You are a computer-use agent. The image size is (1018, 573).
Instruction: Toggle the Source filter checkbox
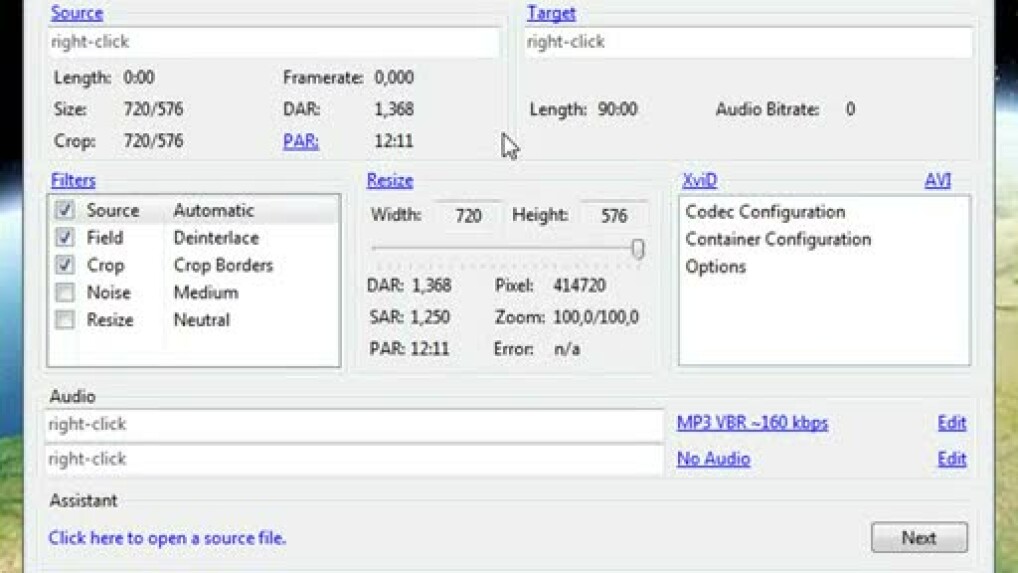point(65,211)
